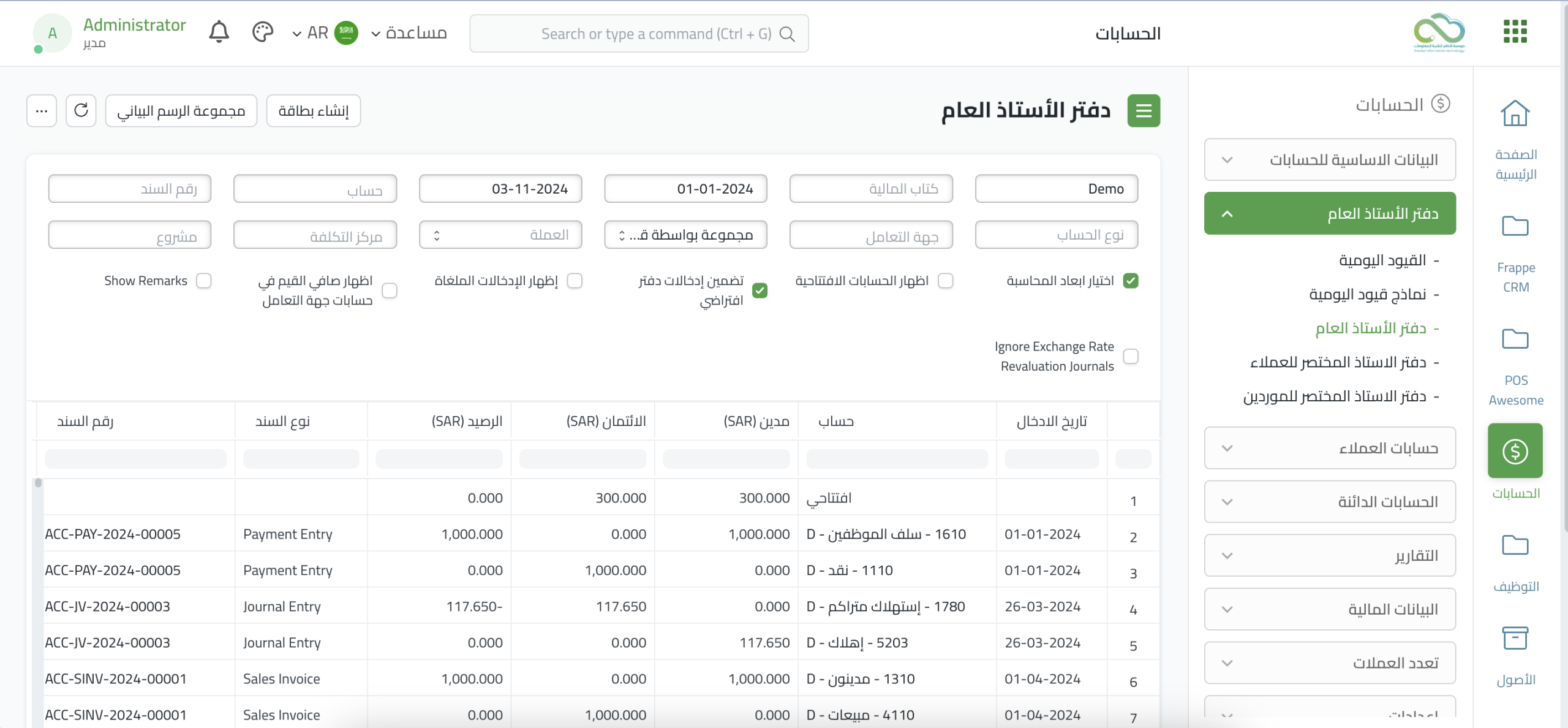Click the create card button

coord(313,111)
